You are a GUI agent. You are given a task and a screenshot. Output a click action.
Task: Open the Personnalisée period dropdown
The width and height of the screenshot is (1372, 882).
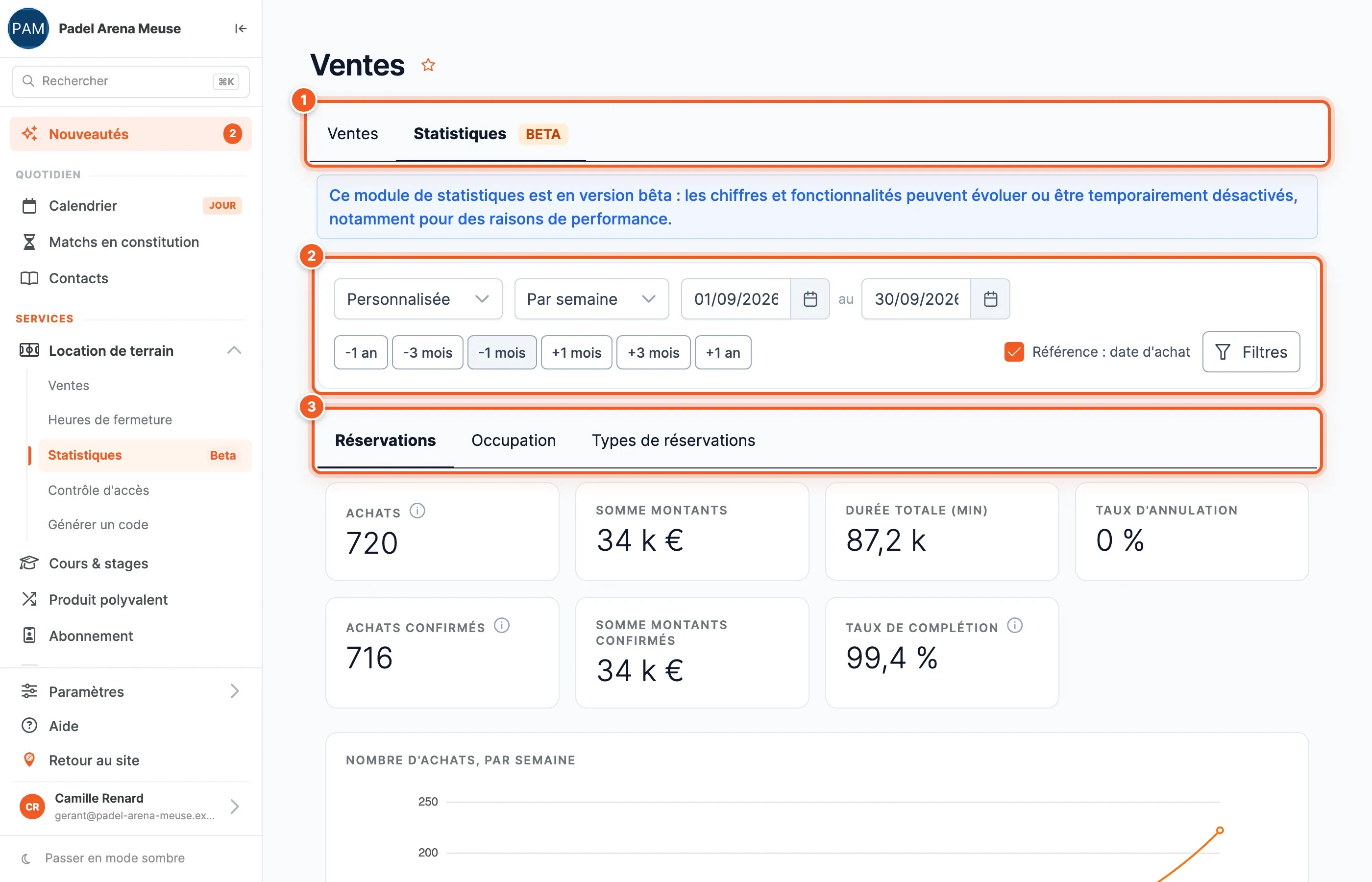pos(418,299)
